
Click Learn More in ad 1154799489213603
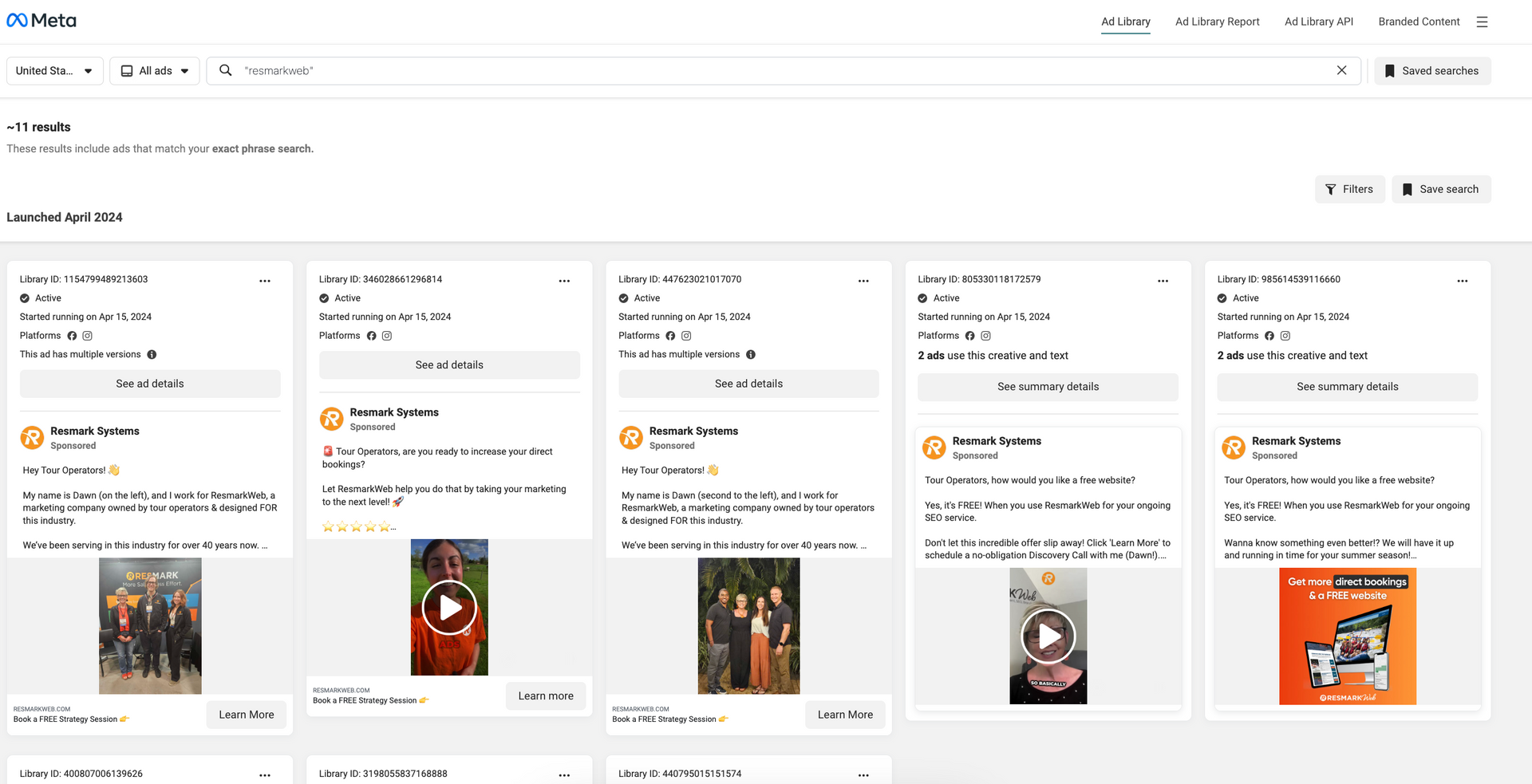point(247,715)
